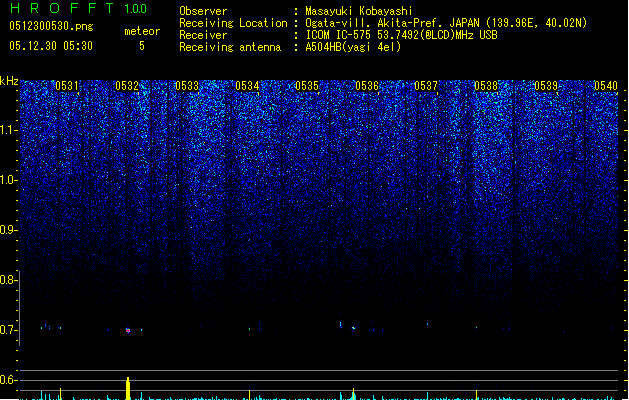
Task: Click the tall yellow intensity spike near 0532
Action: [x=128, y=388]
